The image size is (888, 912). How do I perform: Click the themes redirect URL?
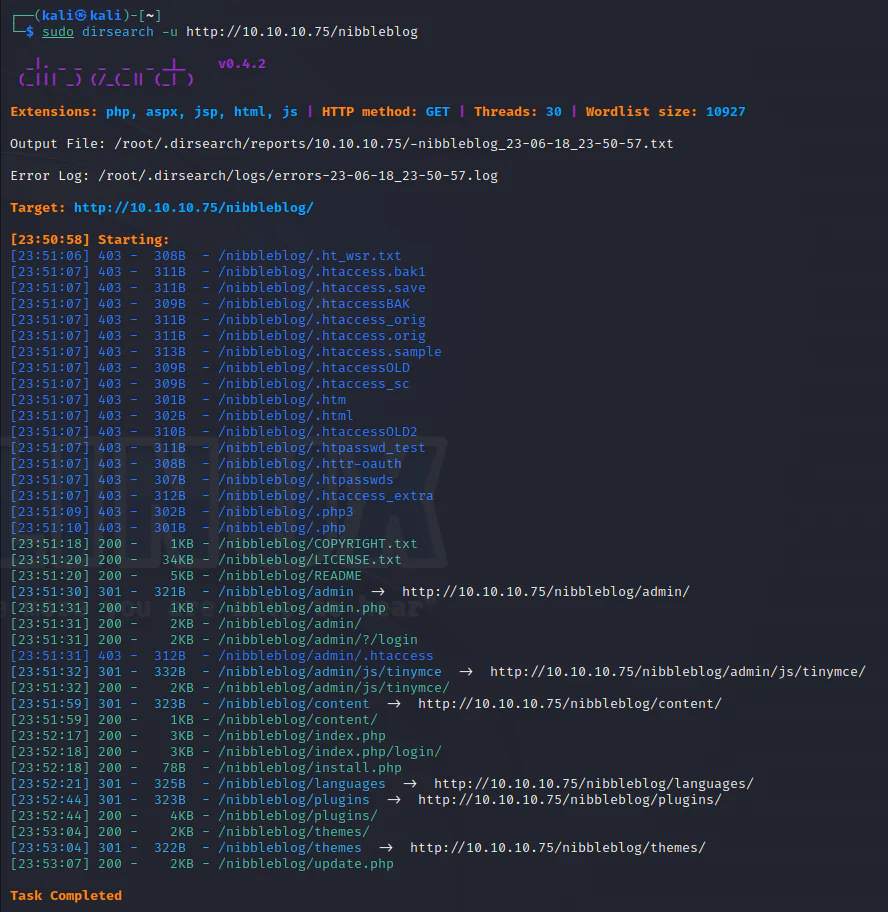point(557,847)
